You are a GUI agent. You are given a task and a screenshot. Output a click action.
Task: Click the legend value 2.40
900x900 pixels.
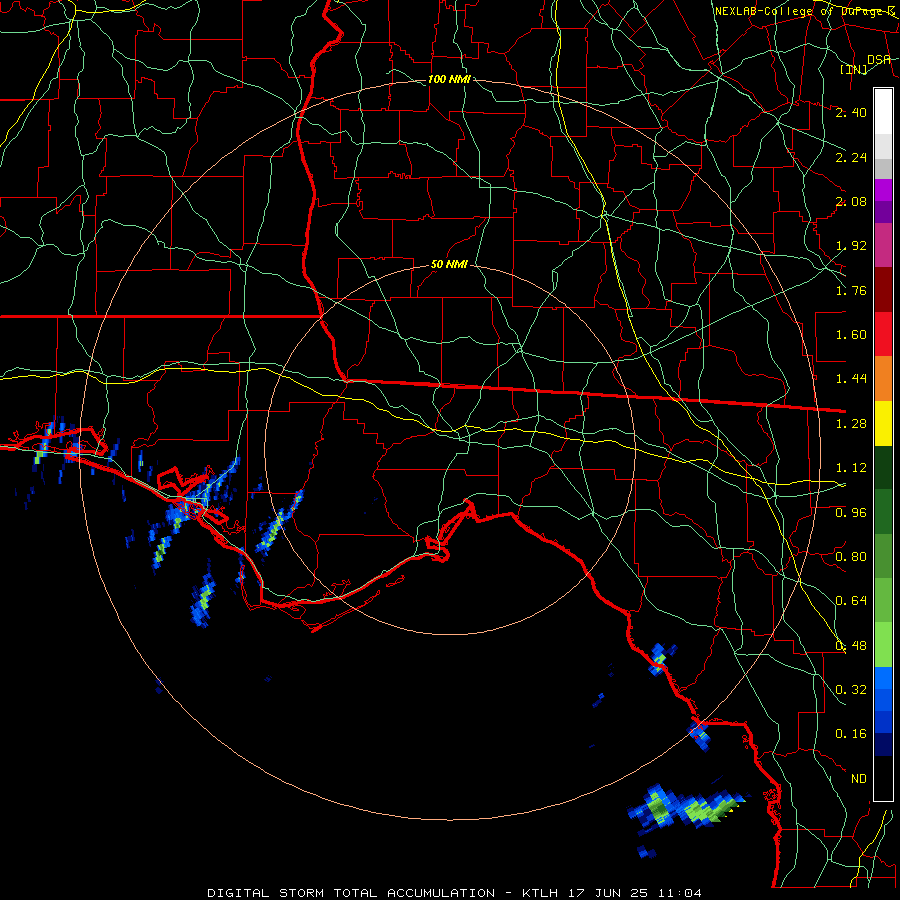click(851, 112)
